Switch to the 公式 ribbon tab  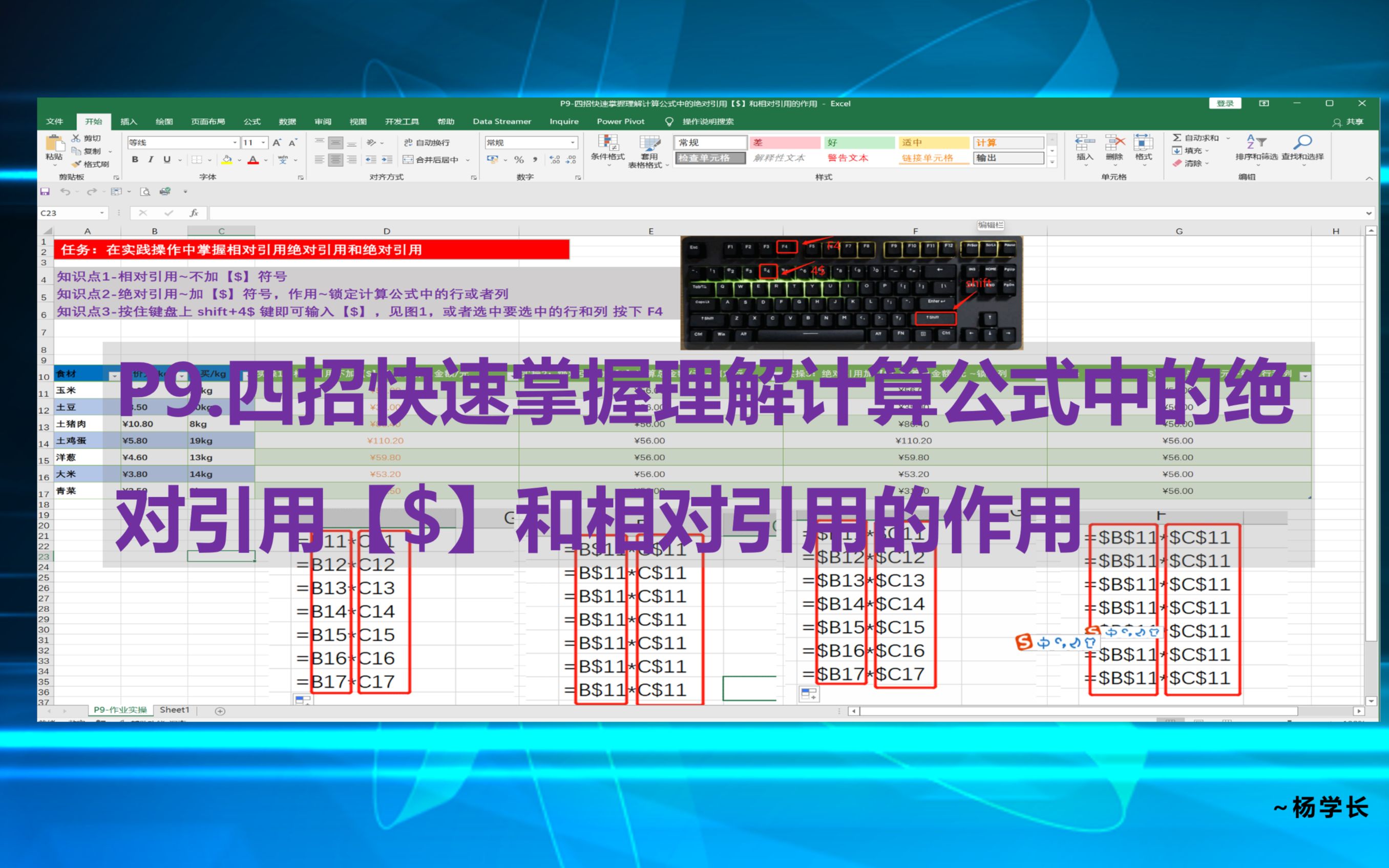click(252, 121)
